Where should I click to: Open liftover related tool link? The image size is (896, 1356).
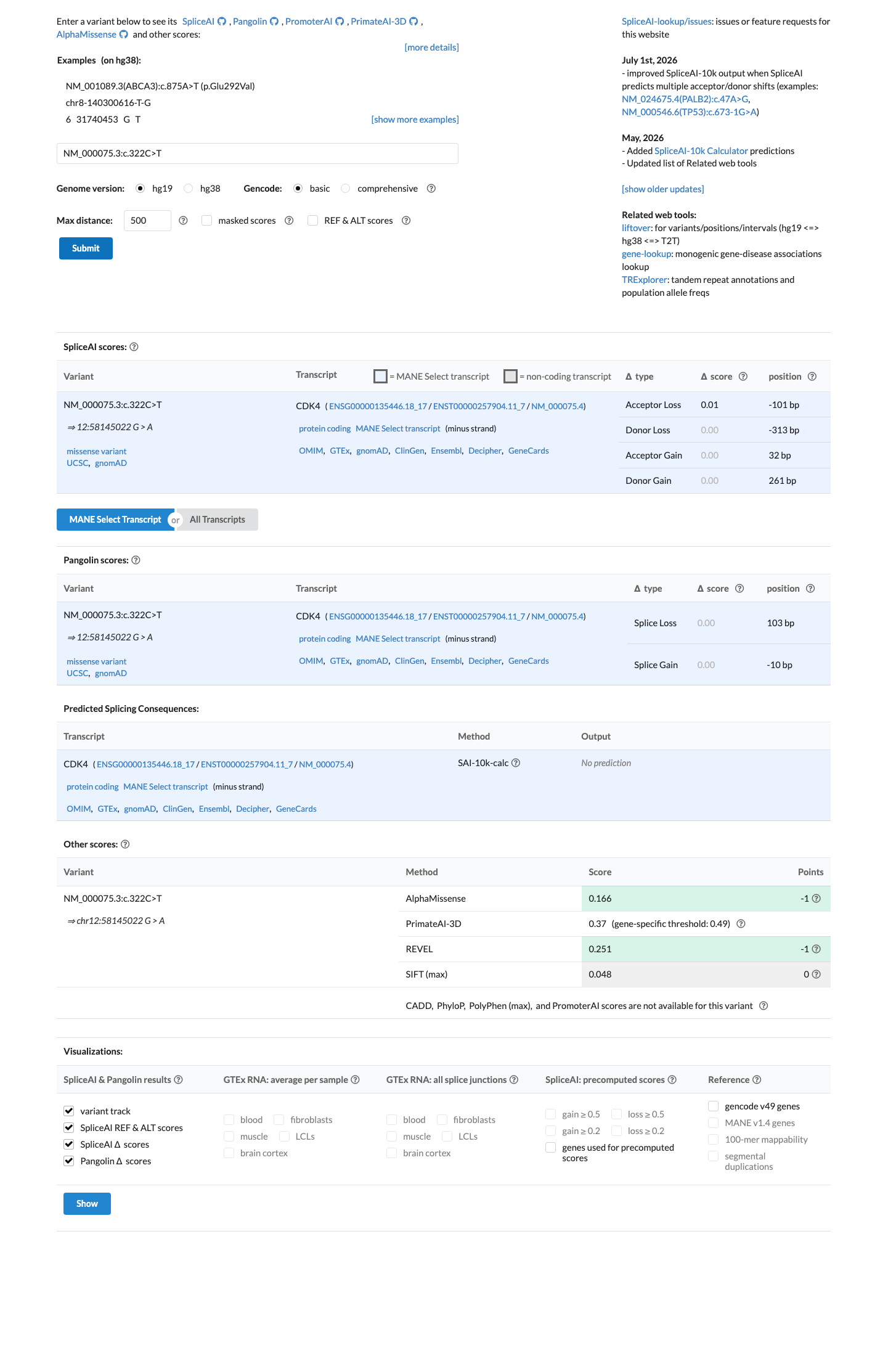[637, 228]
